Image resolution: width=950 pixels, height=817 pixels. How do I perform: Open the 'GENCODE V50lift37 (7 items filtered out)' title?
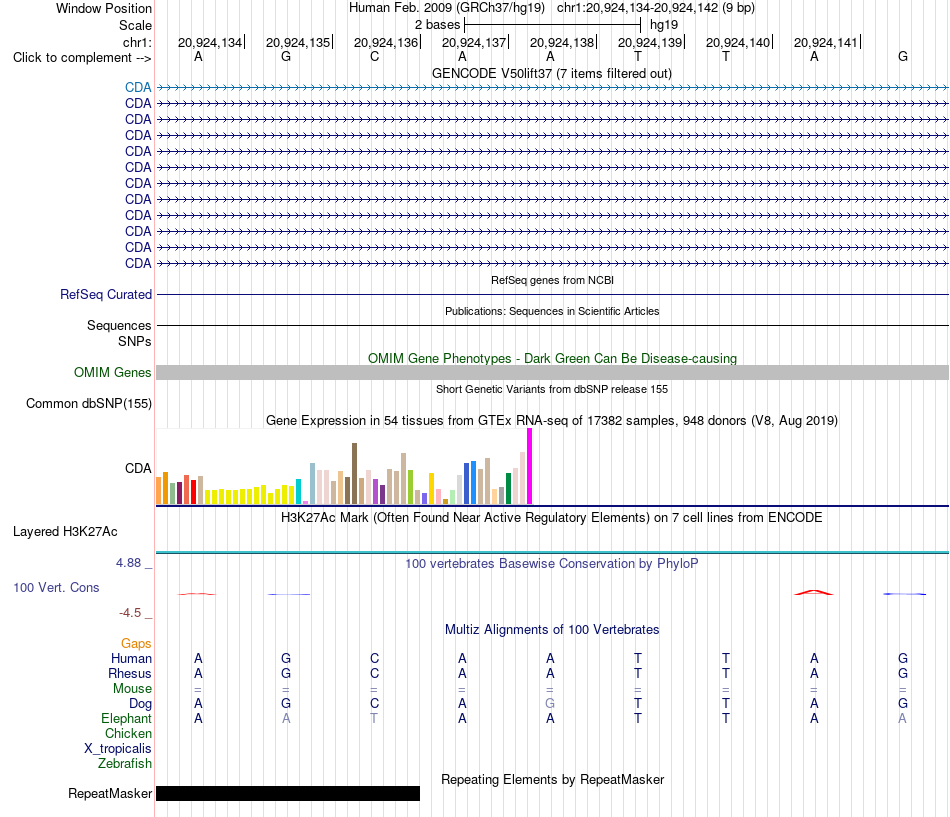tap(551, 73)
